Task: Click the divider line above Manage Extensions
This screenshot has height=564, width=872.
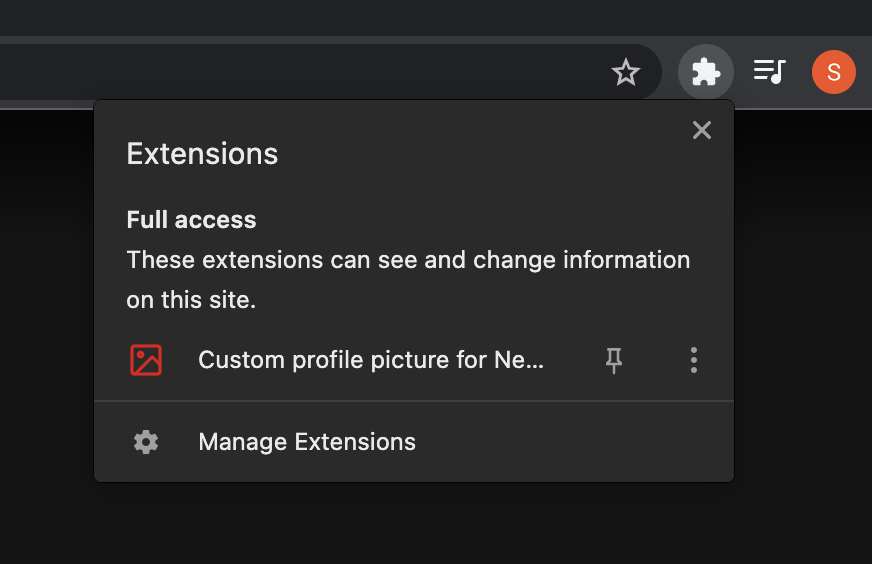Action: point(414,401)
